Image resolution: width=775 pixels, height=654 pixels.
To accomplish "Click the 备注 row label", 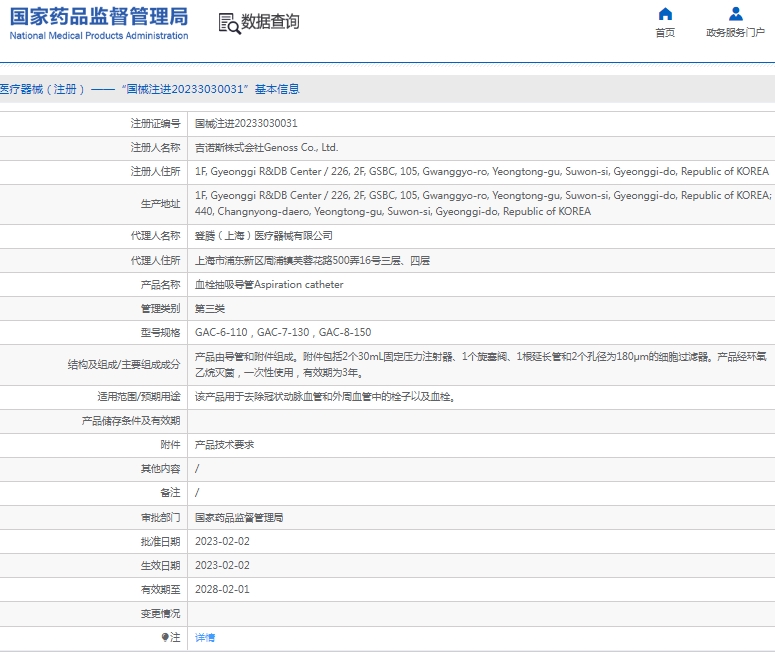I will pos(170,493).
